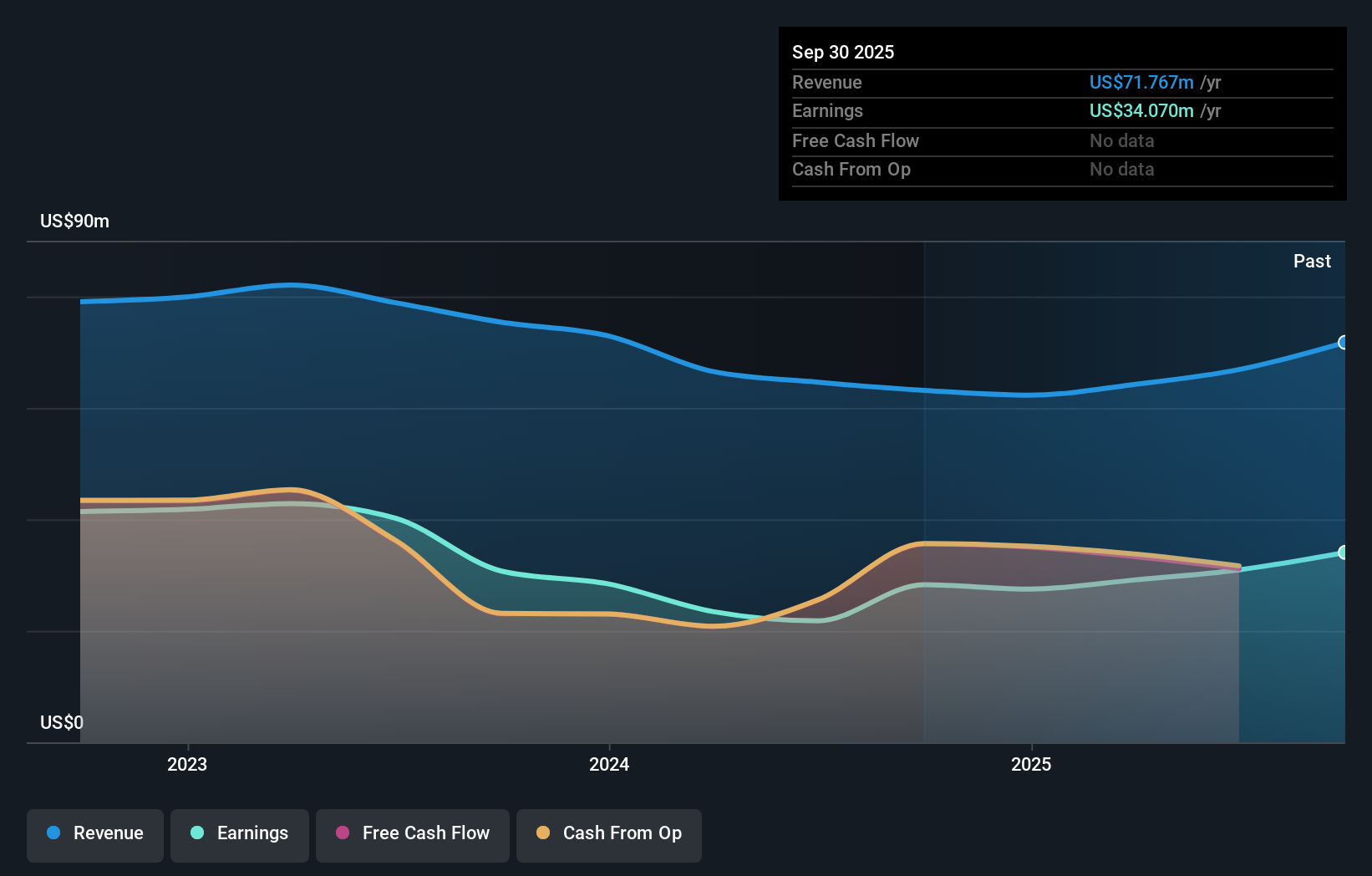Click the US$34.070m earnings value

(x=1141, y=110)
